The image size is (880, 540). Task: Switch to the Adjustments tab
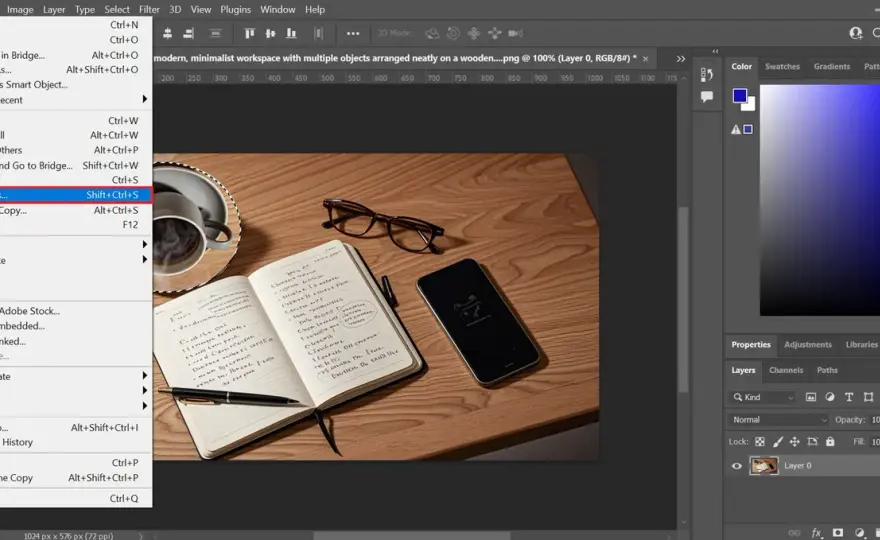point(808,345)
